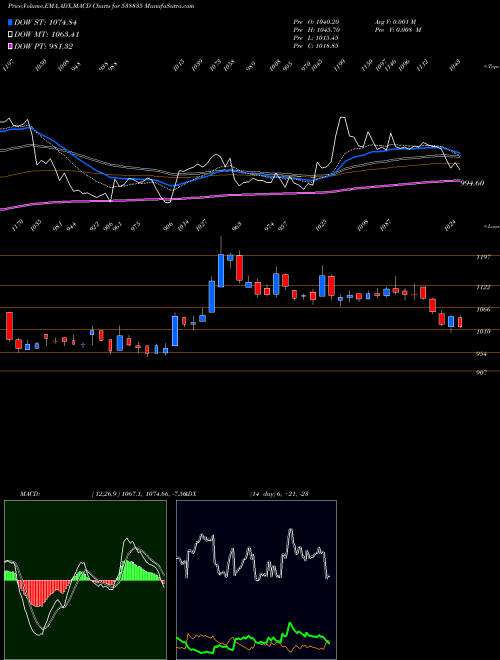Click the Pre L: 1013.45 value

tap(316, 38)
